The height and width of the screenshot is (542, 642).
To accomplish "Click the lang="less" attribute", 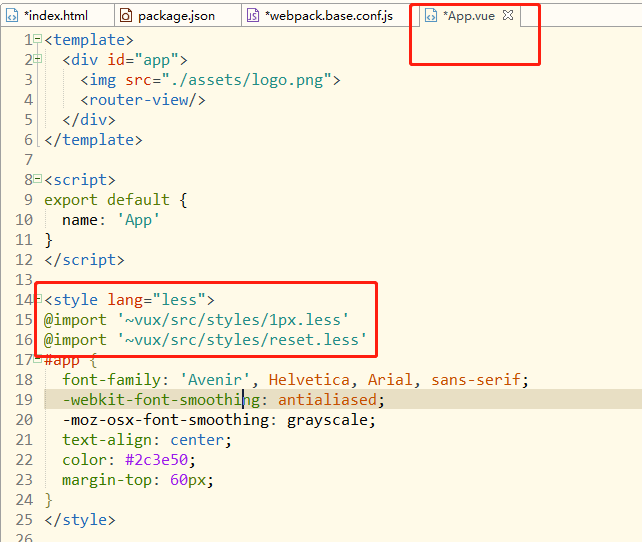I will [x=156, y=300].
